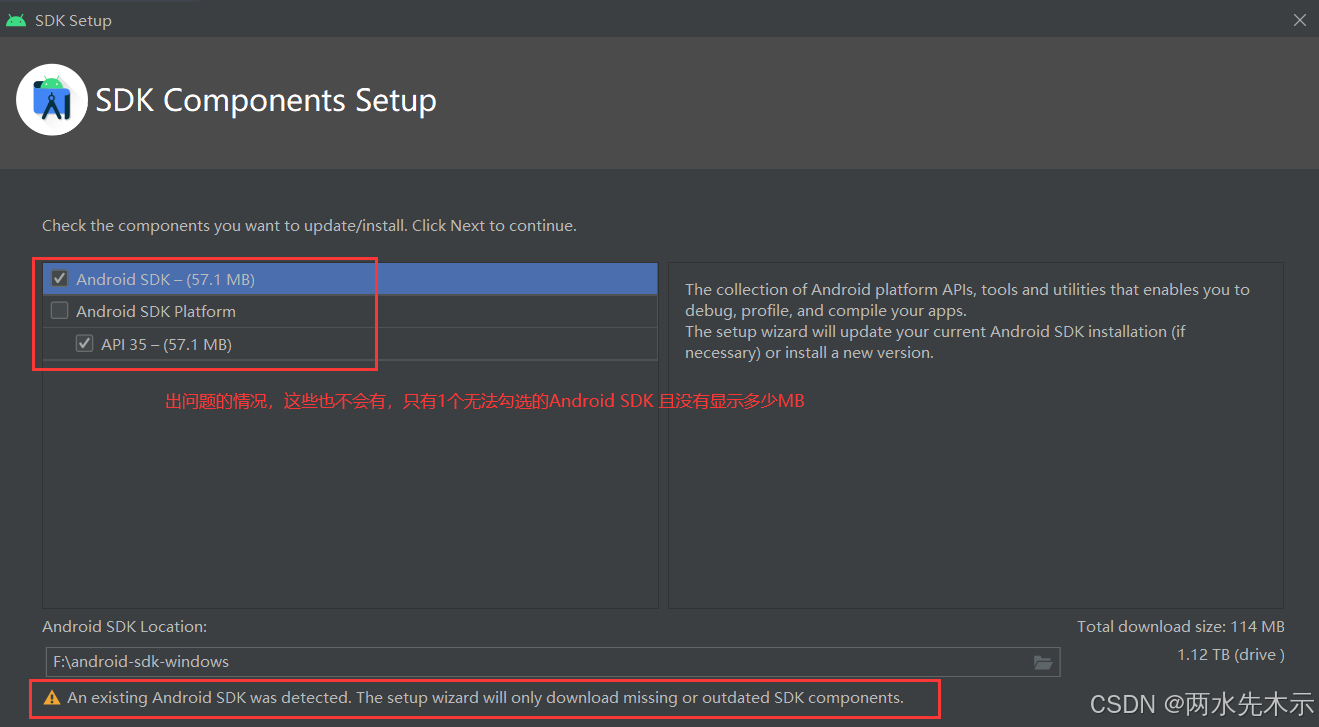Click the checkmark icon beside Android SDK
The image size is (1319, 727).
[59, 278]
